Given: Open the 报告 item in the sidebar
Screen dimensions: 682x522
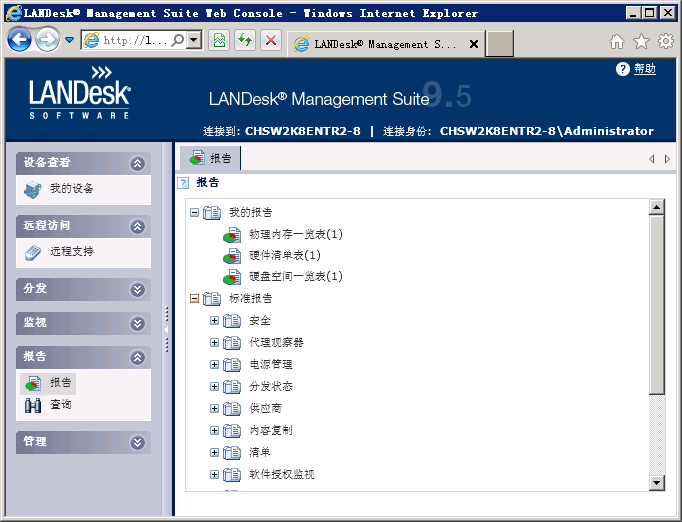Looking at the screenshot, I should pyautogui.click(x=60, y=382).
